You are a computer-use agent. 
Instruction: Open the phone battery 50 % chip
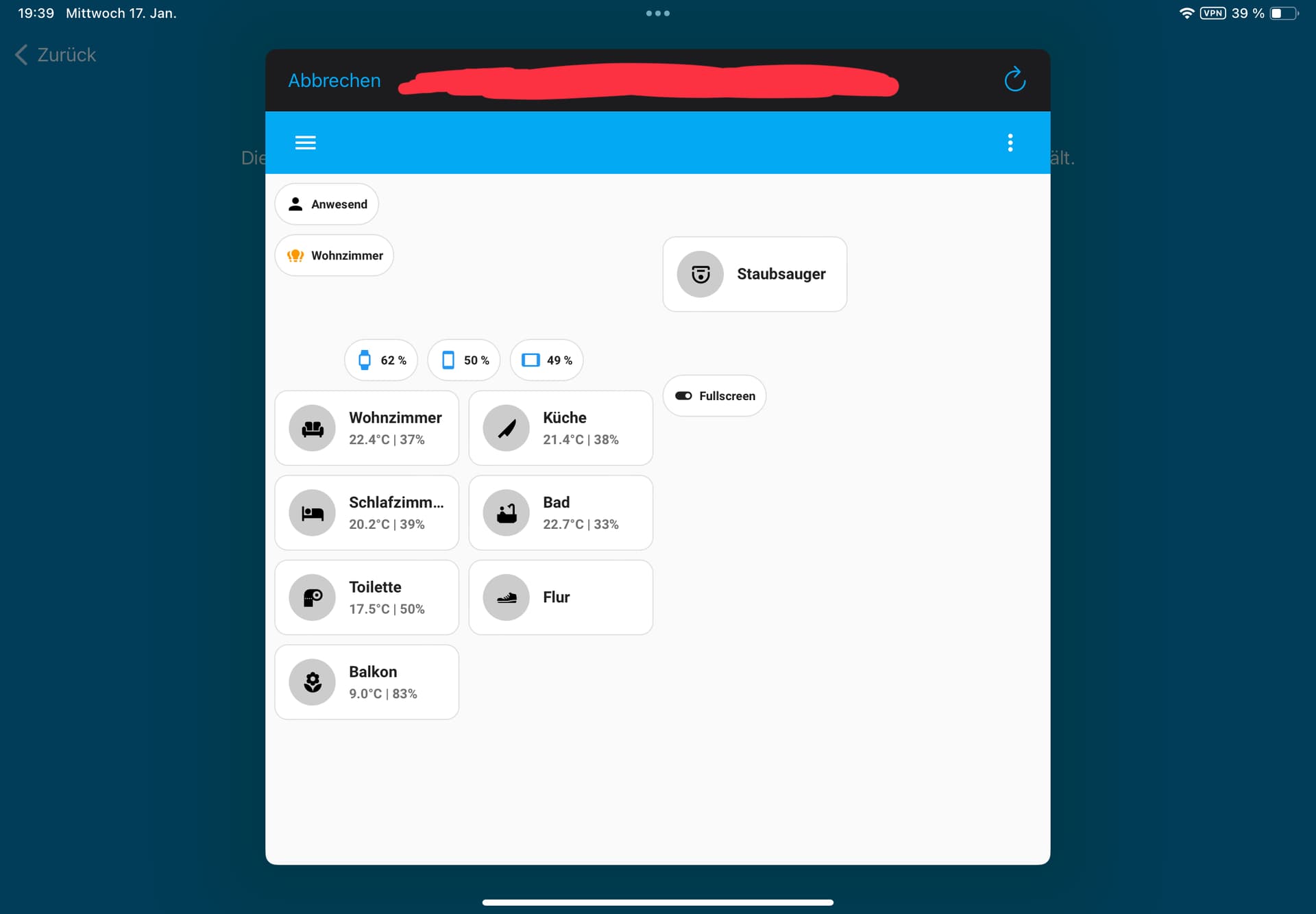[464, 360]
